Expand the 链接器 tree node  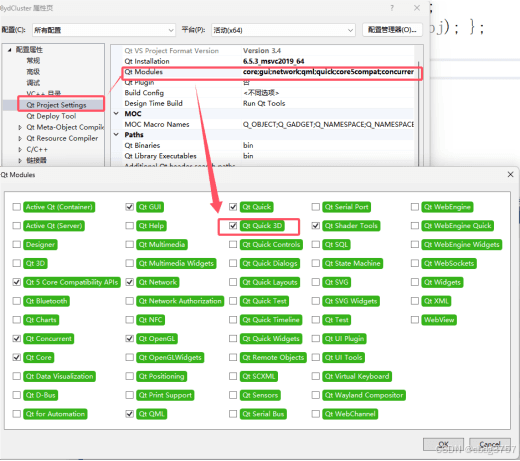point(20,161)
